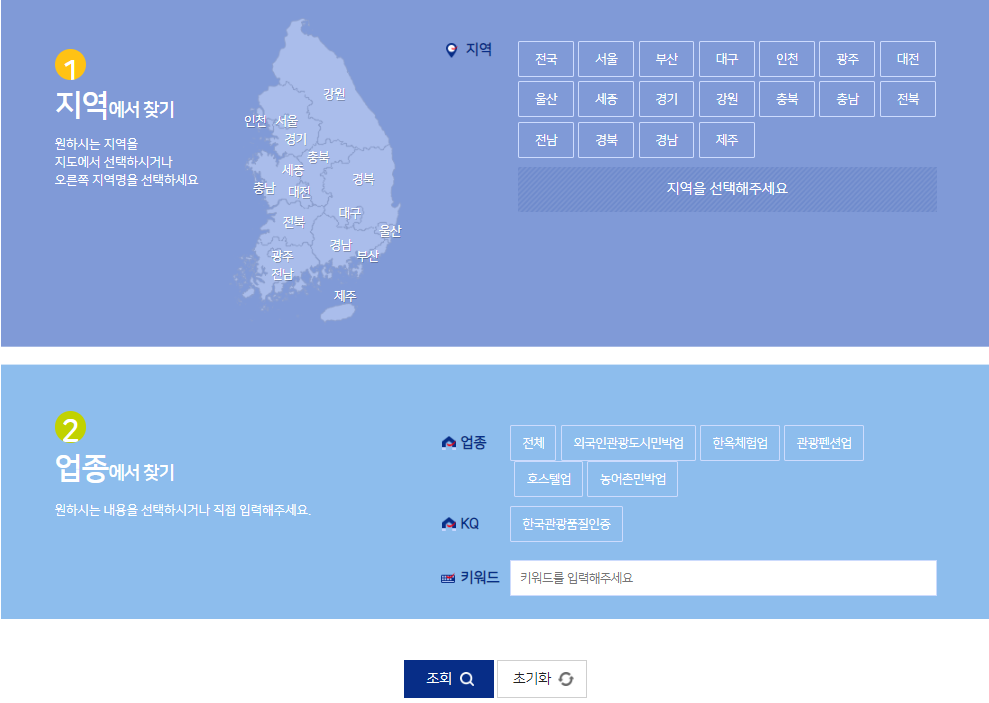The width and height of the screenshot is (989, 703).
Task: Click the magnifier icon inside the 조회 button
Action: [468, 677]
